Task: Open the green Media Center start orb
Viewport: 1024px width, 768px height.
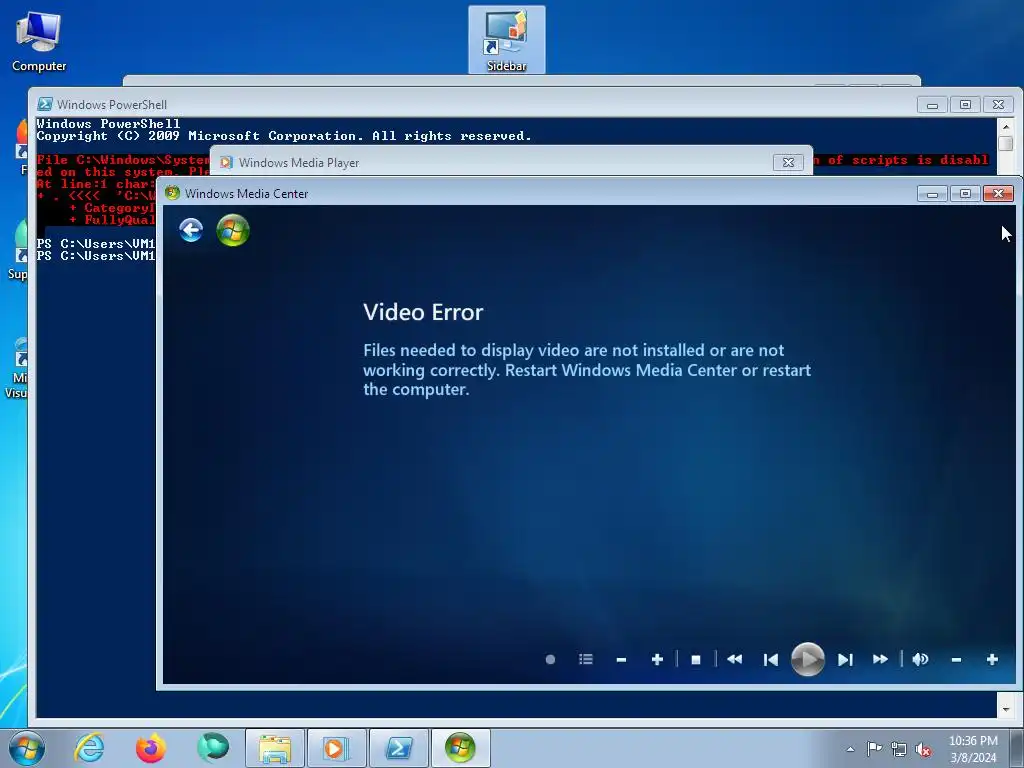Action: point(233,230)
